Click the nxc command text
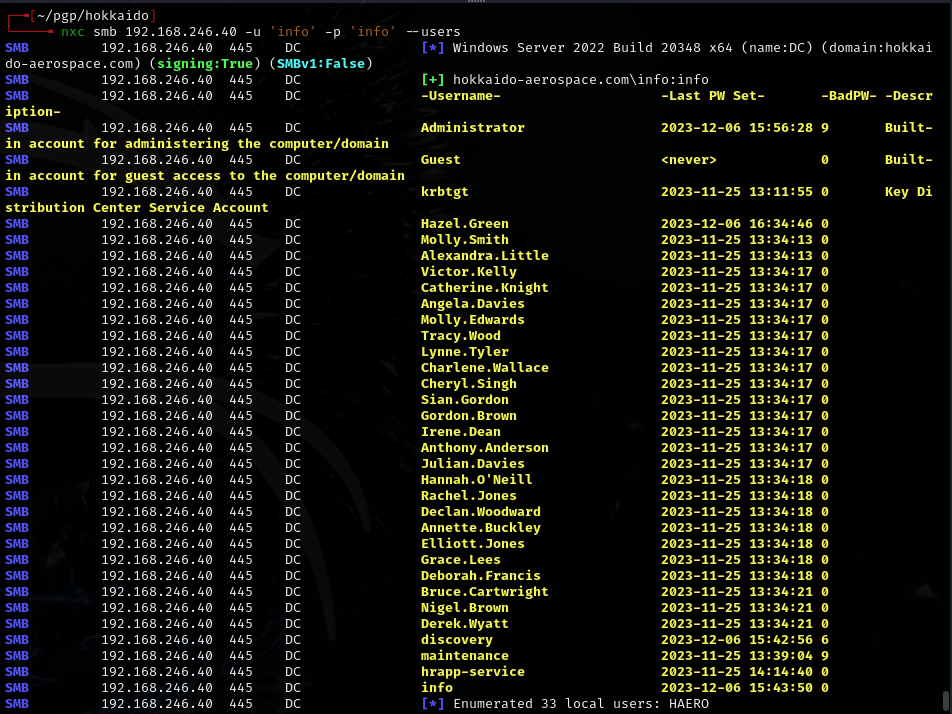Image resolution: width=952 pixels, height=714 pixels. coord(74,31)
